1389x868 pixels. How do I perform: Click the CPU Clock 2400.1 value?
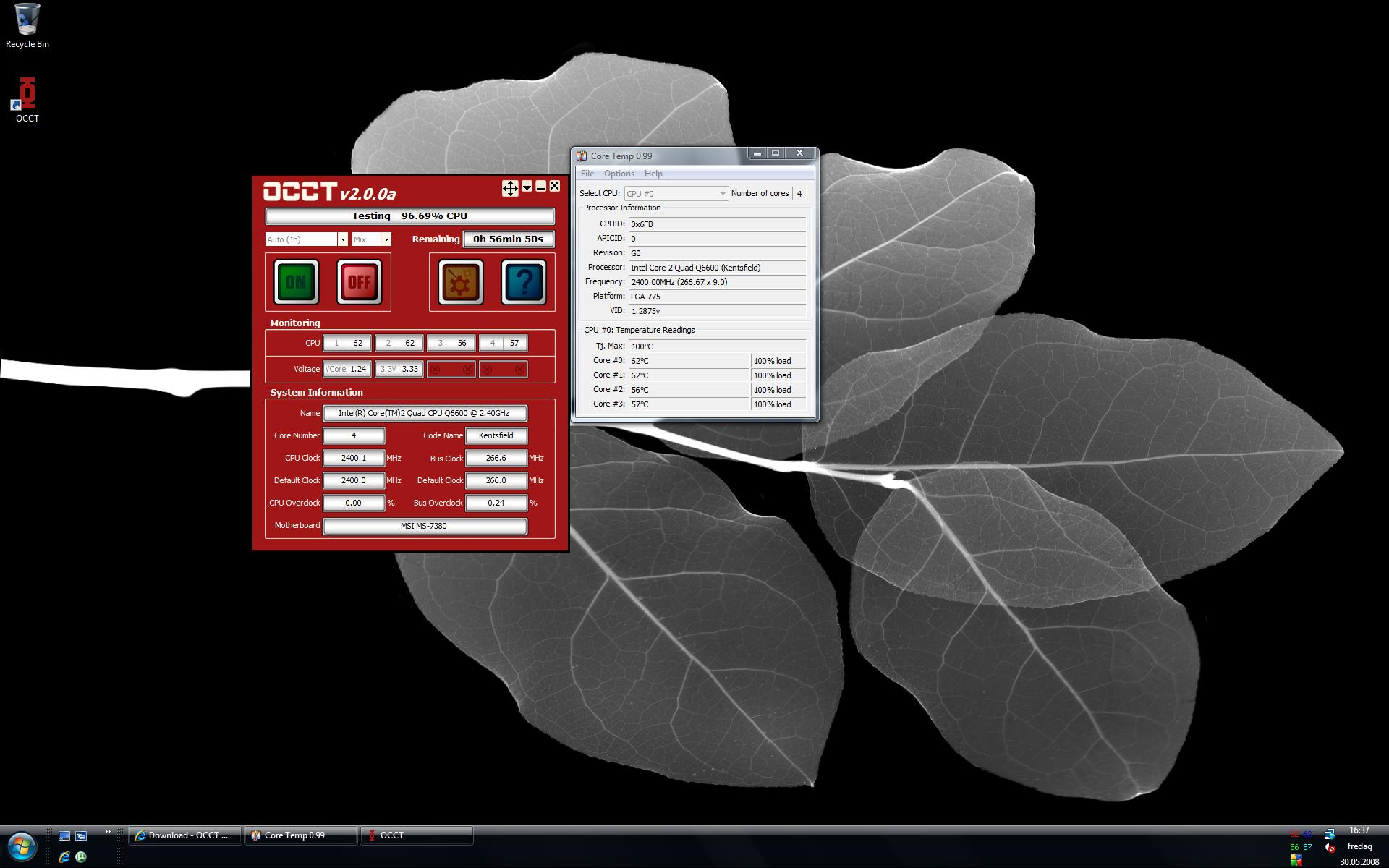[x=354, y=458]
